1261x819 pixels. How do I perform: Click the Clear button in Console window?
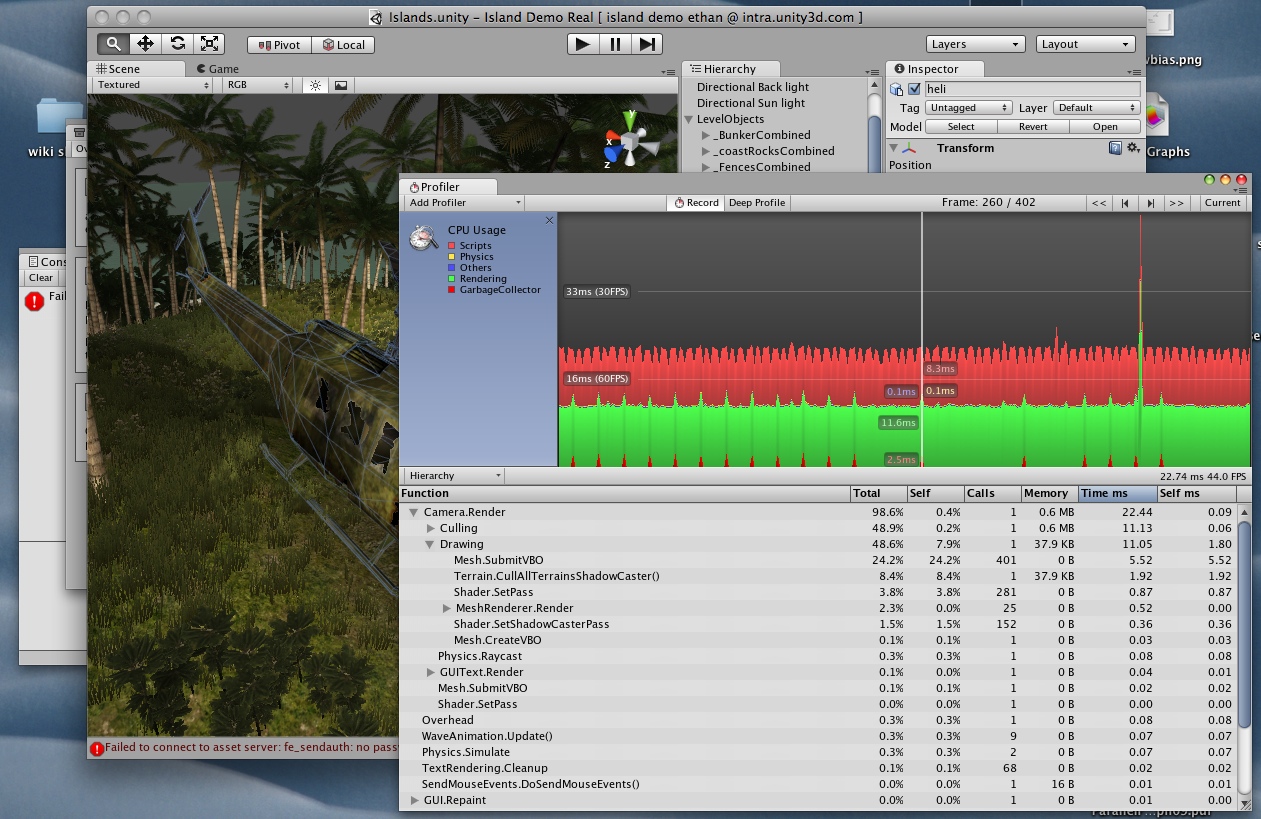pyautogui.click(x=41, y=278)
